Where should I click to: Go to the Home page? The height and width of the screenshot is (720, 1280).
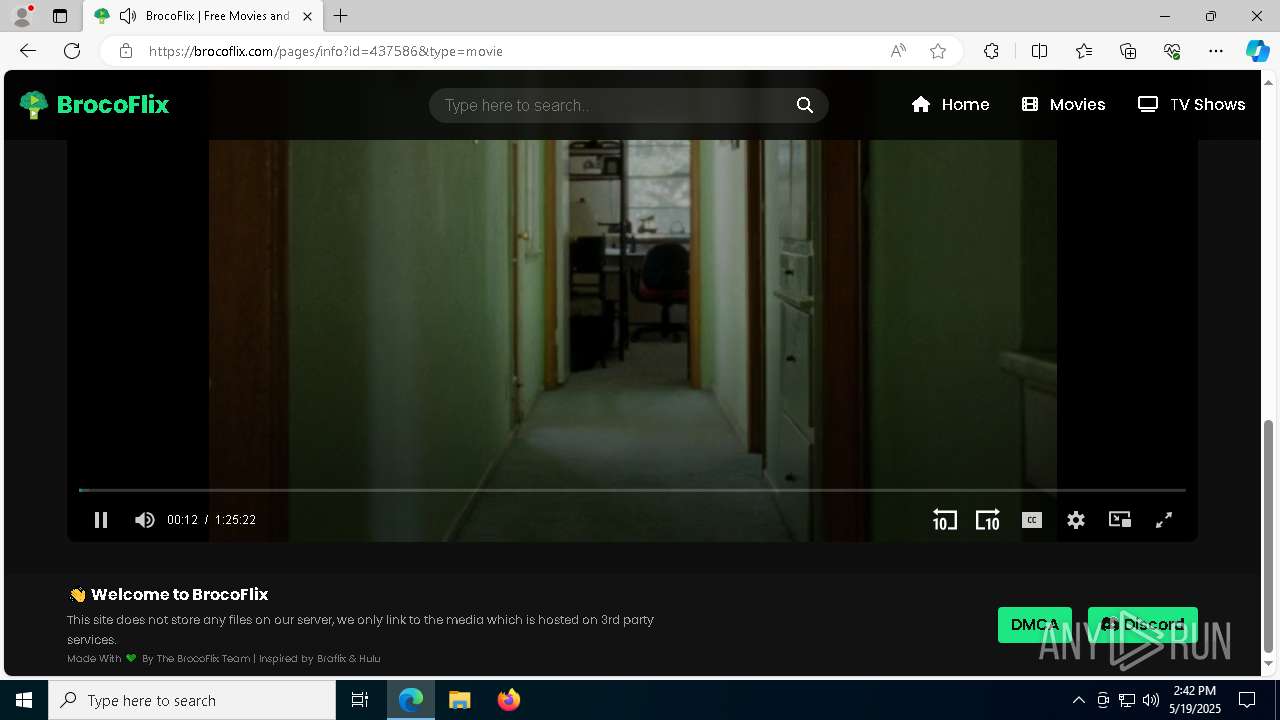pyautogui.click(x=951, y=105)
